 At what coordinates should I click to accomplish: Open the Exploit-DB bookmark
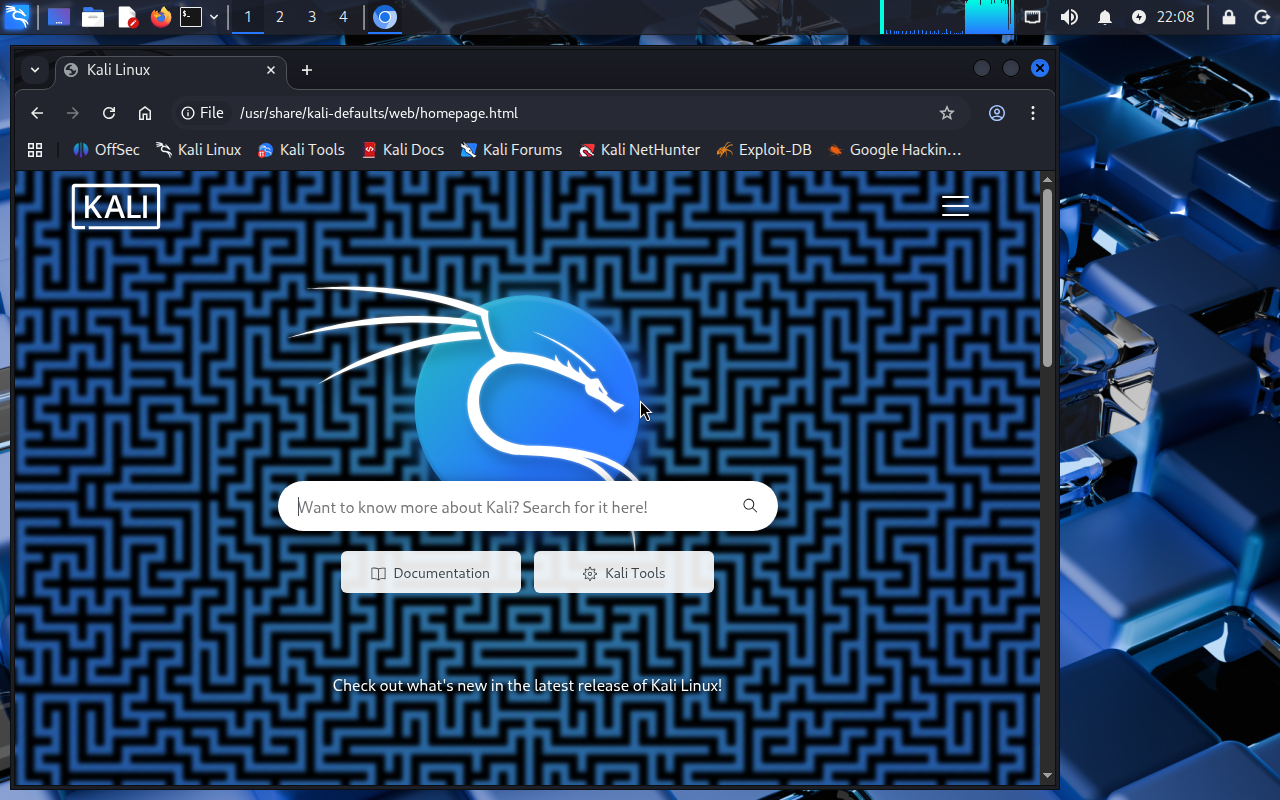[x=764, y=150]
